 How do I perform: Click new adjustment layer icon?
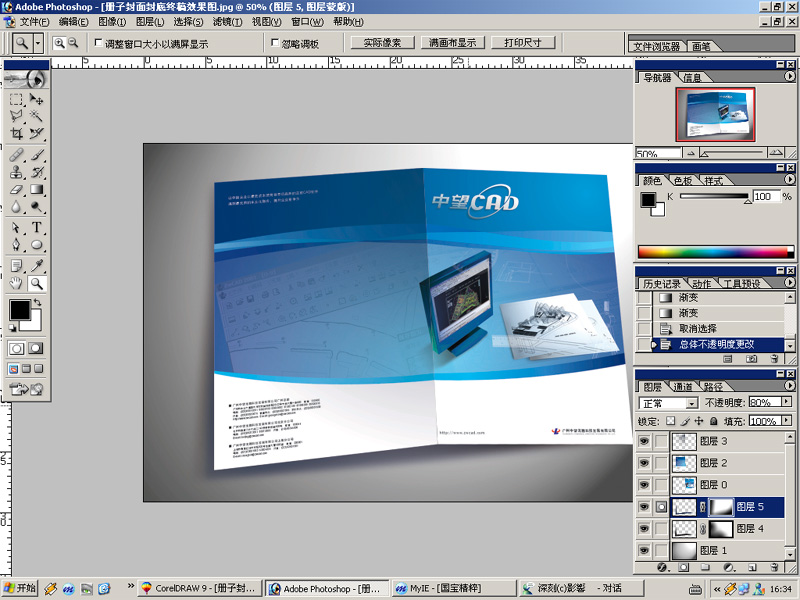[729, 567]
